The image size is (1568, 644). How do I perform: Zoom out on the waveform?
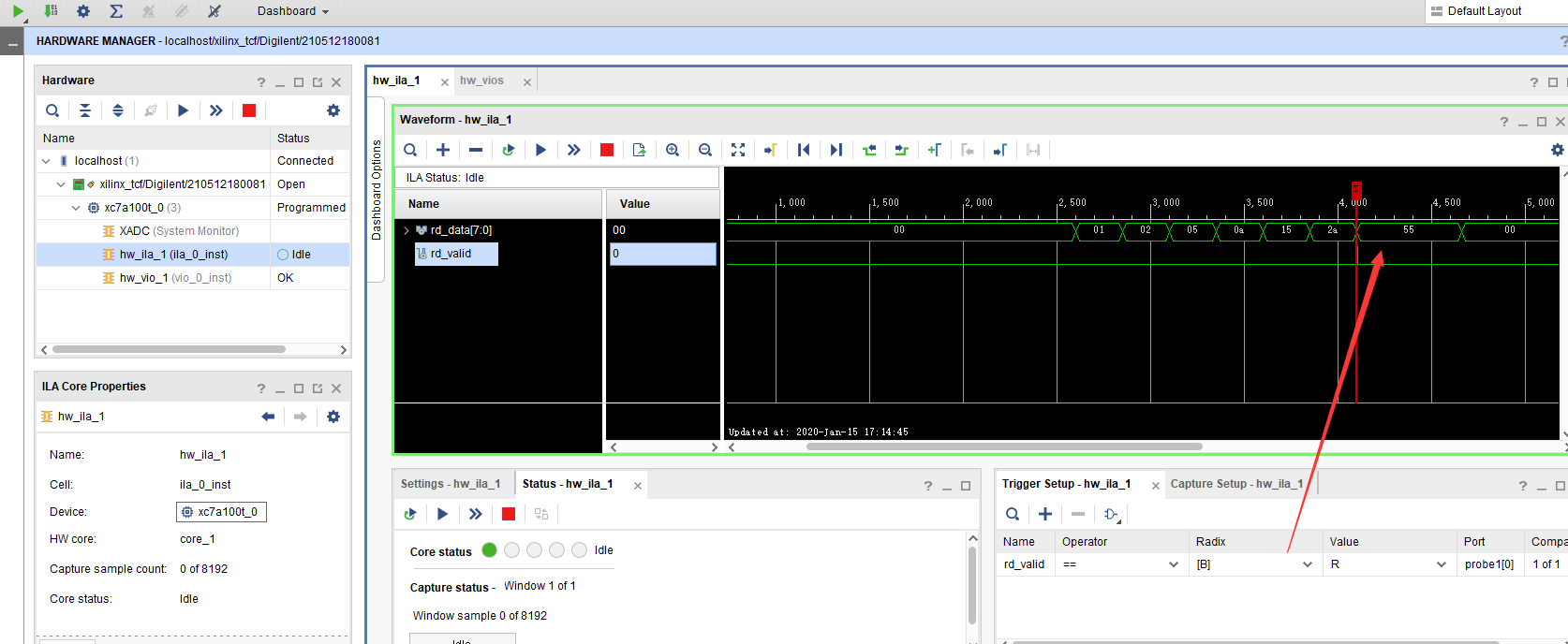click(705, 150)
